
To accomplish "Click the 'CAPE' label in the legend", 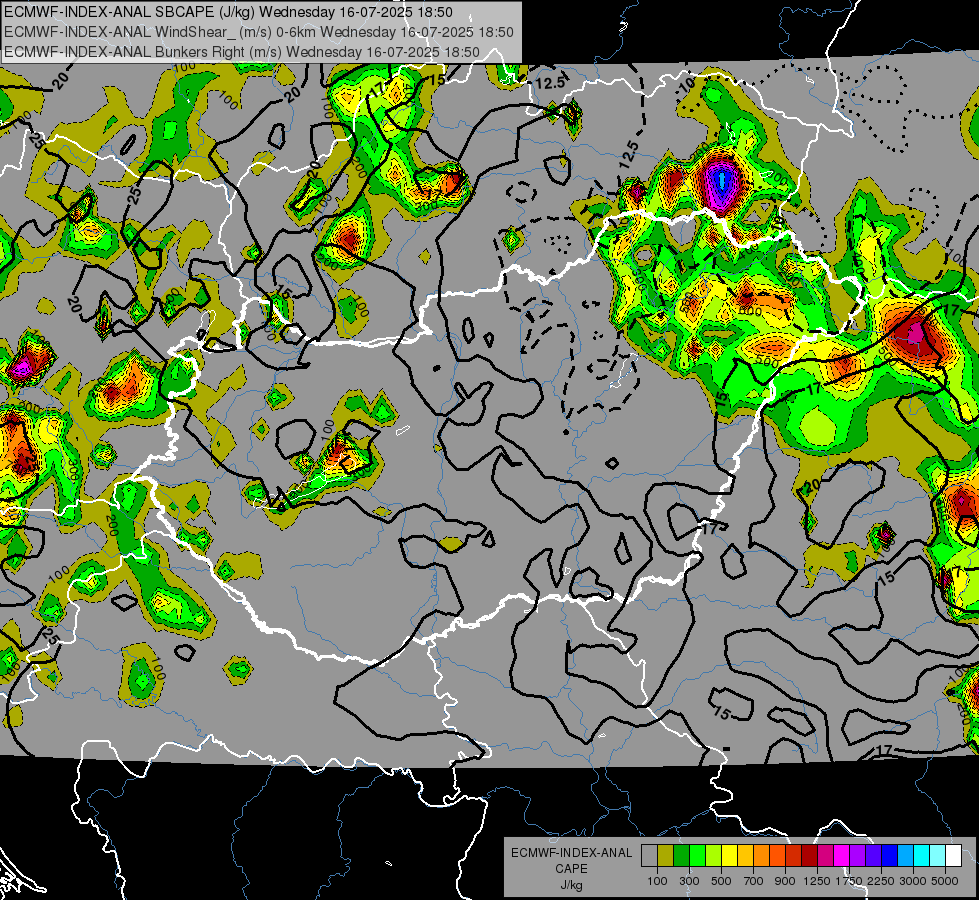I will tap(571, 869).
